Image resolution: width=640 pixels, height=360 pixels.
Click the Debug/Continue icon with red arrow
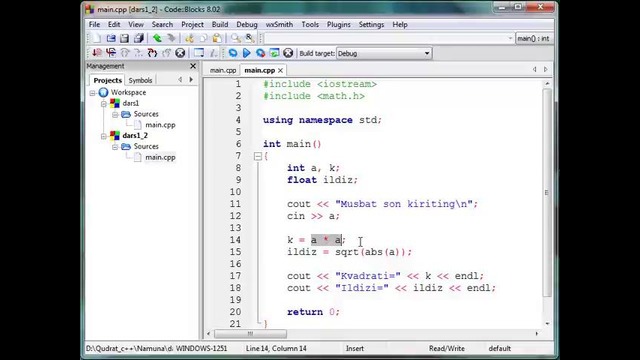97,53
